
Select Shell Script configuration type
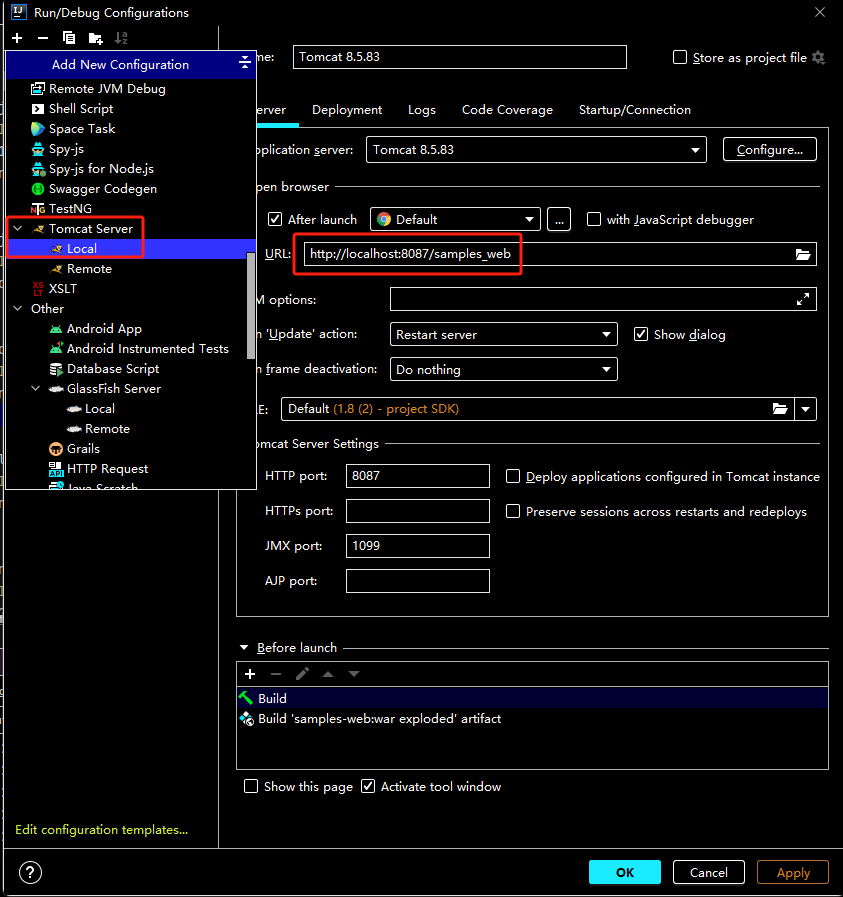pyautogui.click(x=81, y=109)
